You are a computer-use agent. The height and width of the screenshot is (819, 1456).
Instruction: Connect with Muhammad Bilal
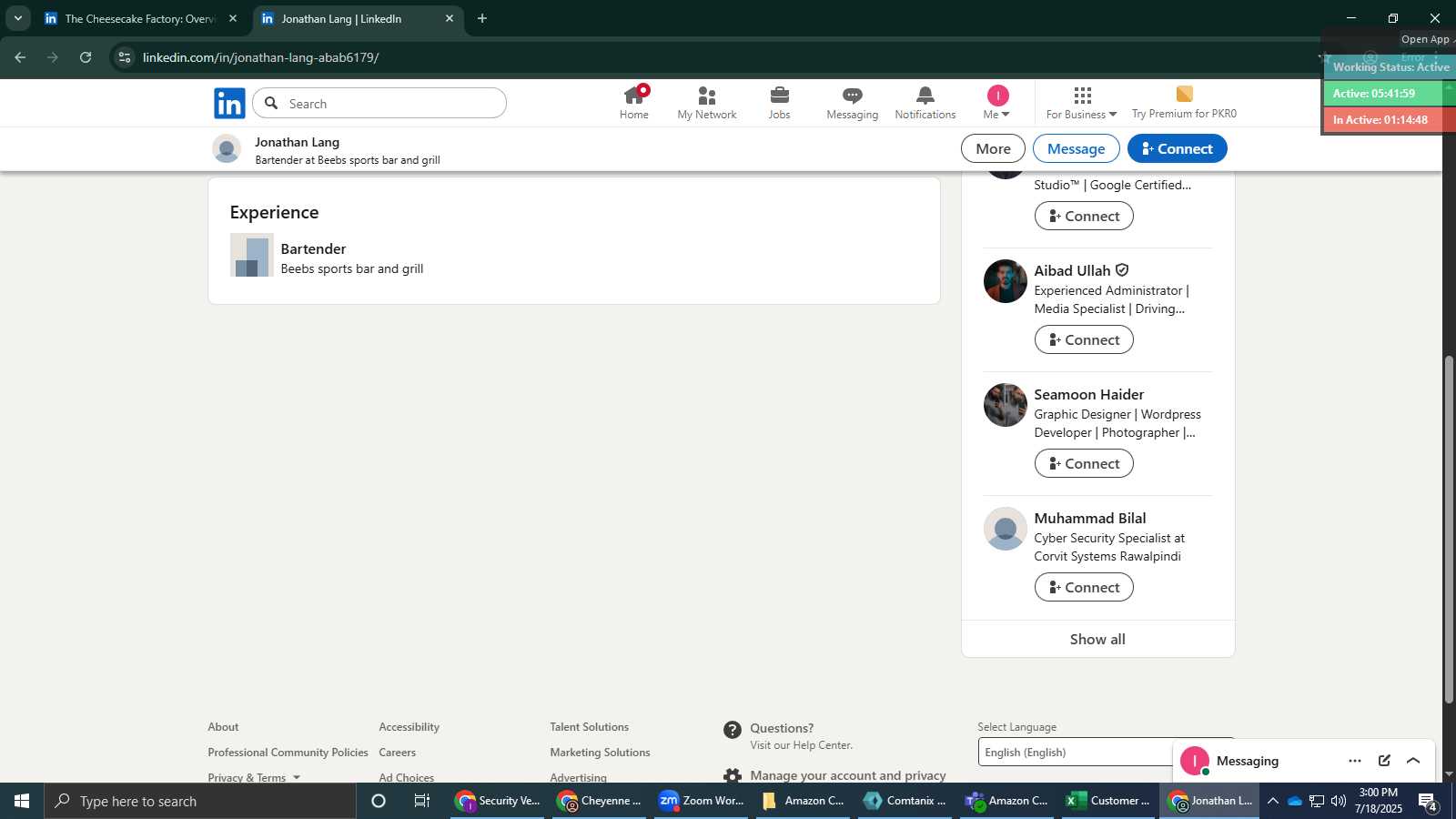[x=1084, y=587]
